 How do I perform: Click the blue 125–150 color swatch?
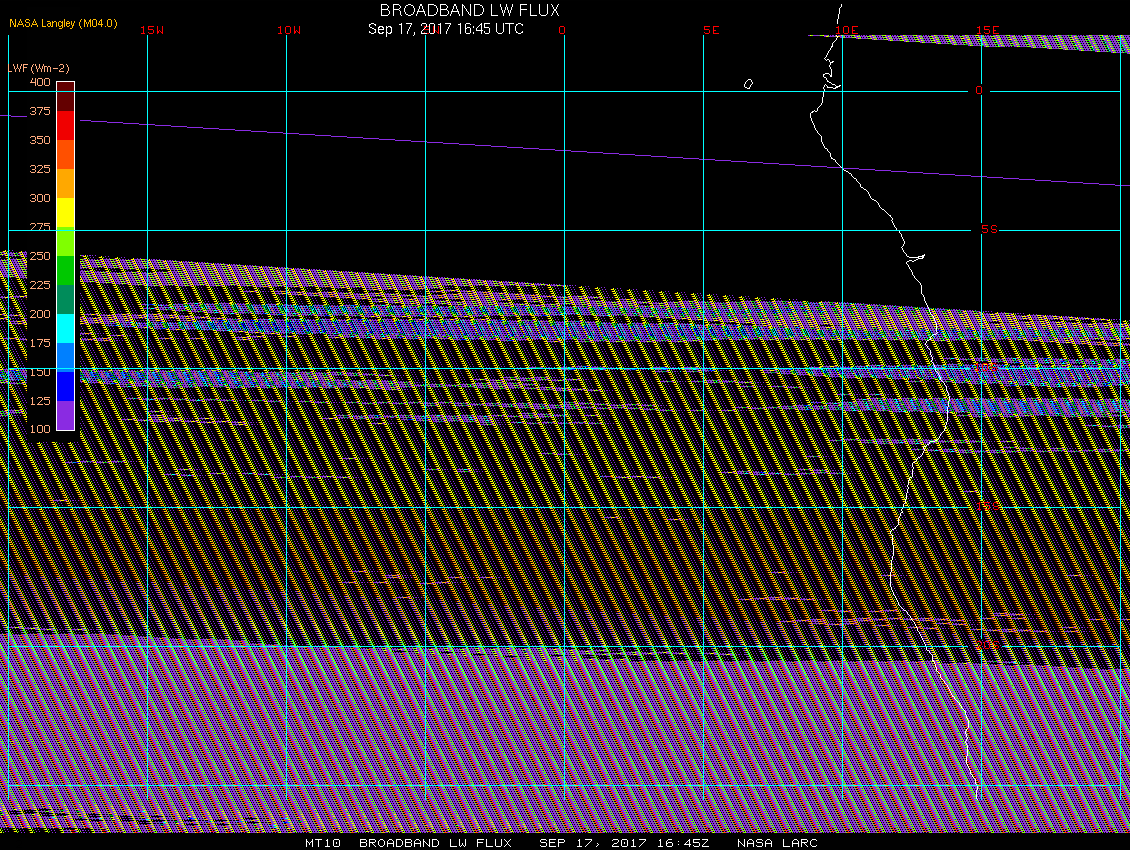point(66,386)
